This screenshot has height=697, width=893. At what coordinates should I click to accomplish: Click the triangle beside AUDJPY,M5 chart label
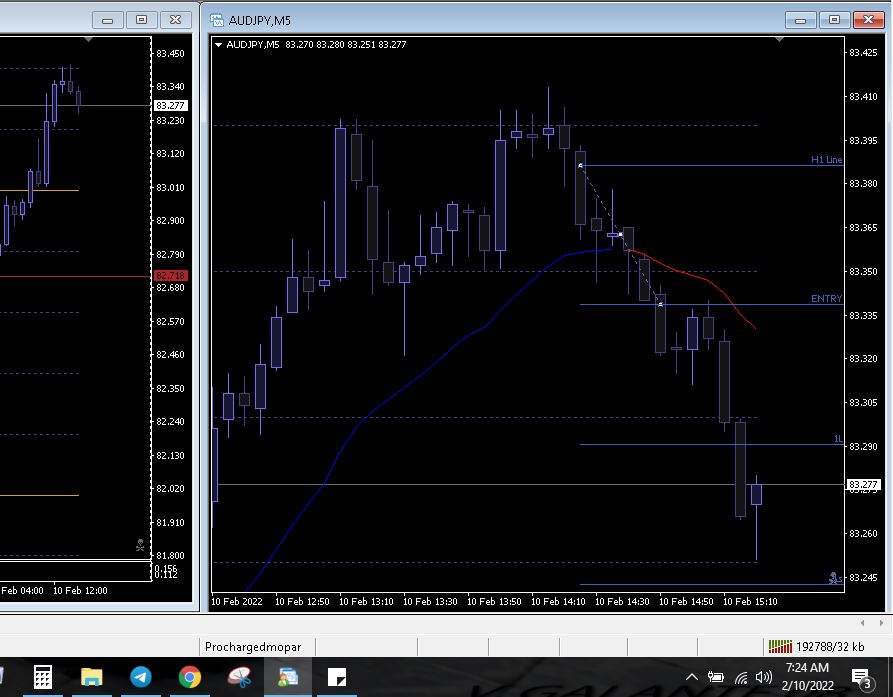219,44
